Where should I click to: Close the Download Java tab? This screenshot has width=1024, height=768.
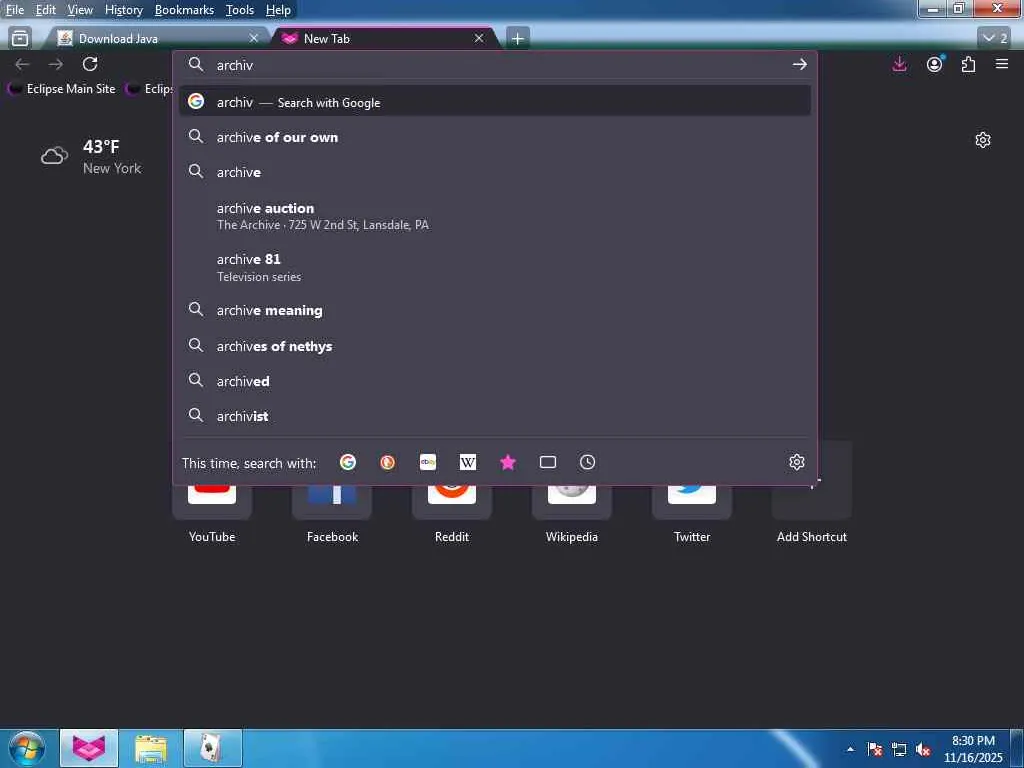pyautogui.click(x=254, y=39)
